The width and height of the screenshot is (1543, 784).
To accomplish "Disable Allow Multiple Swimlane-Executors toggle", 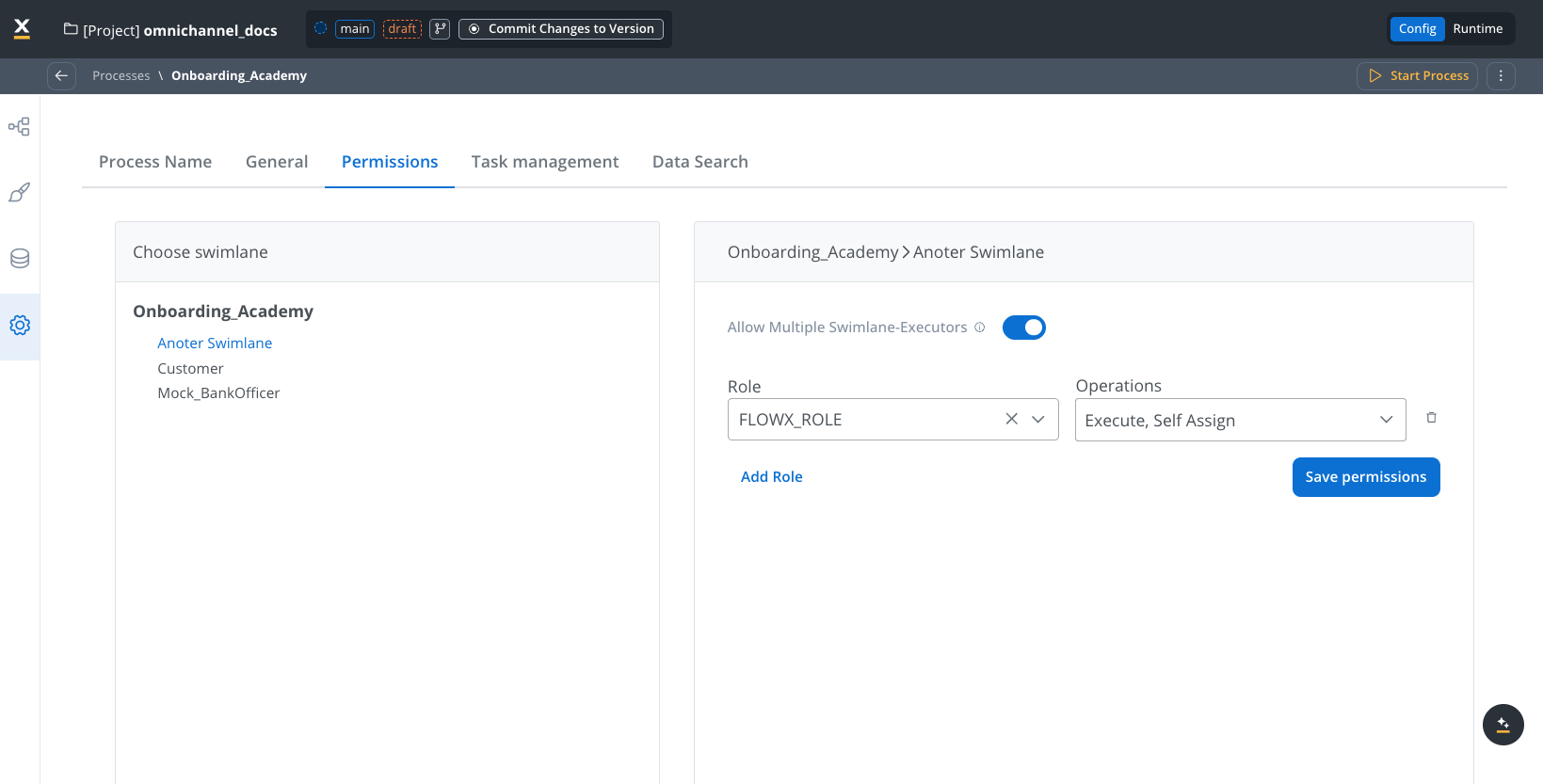I will click(1023, 328).
